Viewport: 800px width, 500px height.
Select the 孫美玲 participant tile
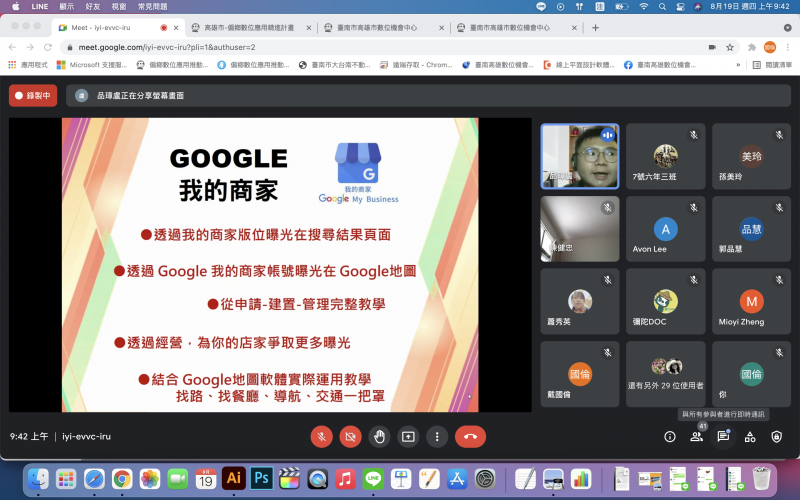(751, 156)
